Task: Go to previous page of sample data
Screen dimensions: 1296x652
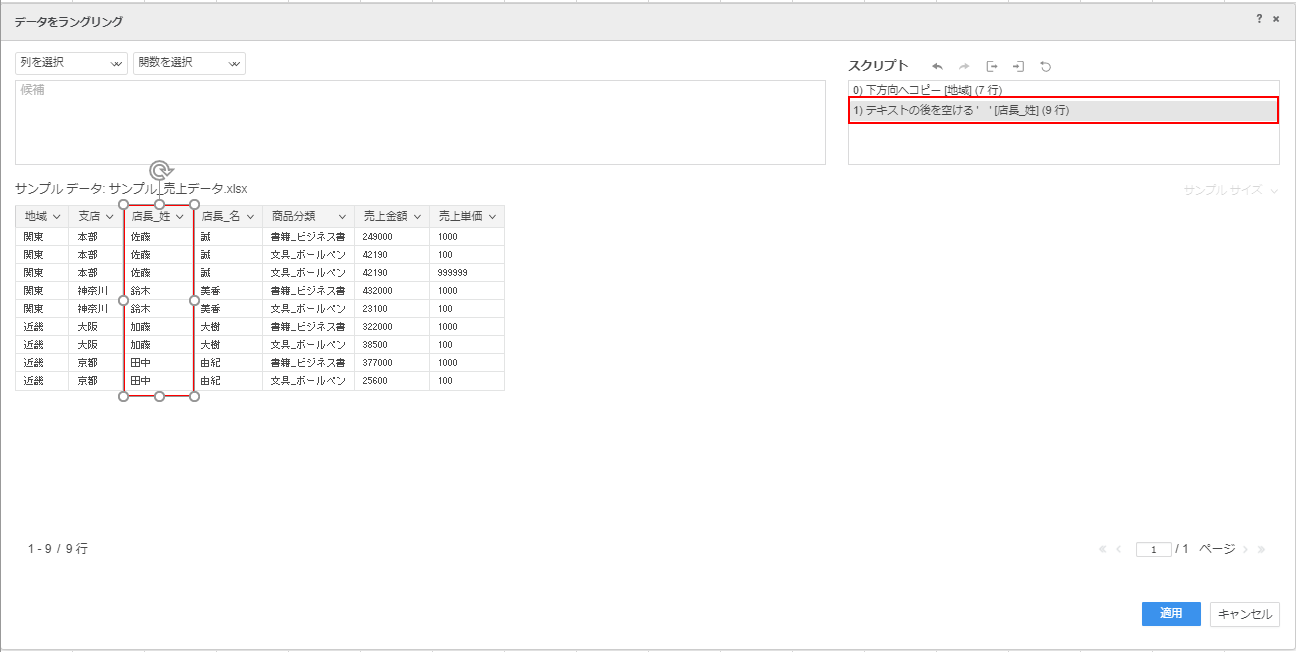Action: pos(1119,549)
